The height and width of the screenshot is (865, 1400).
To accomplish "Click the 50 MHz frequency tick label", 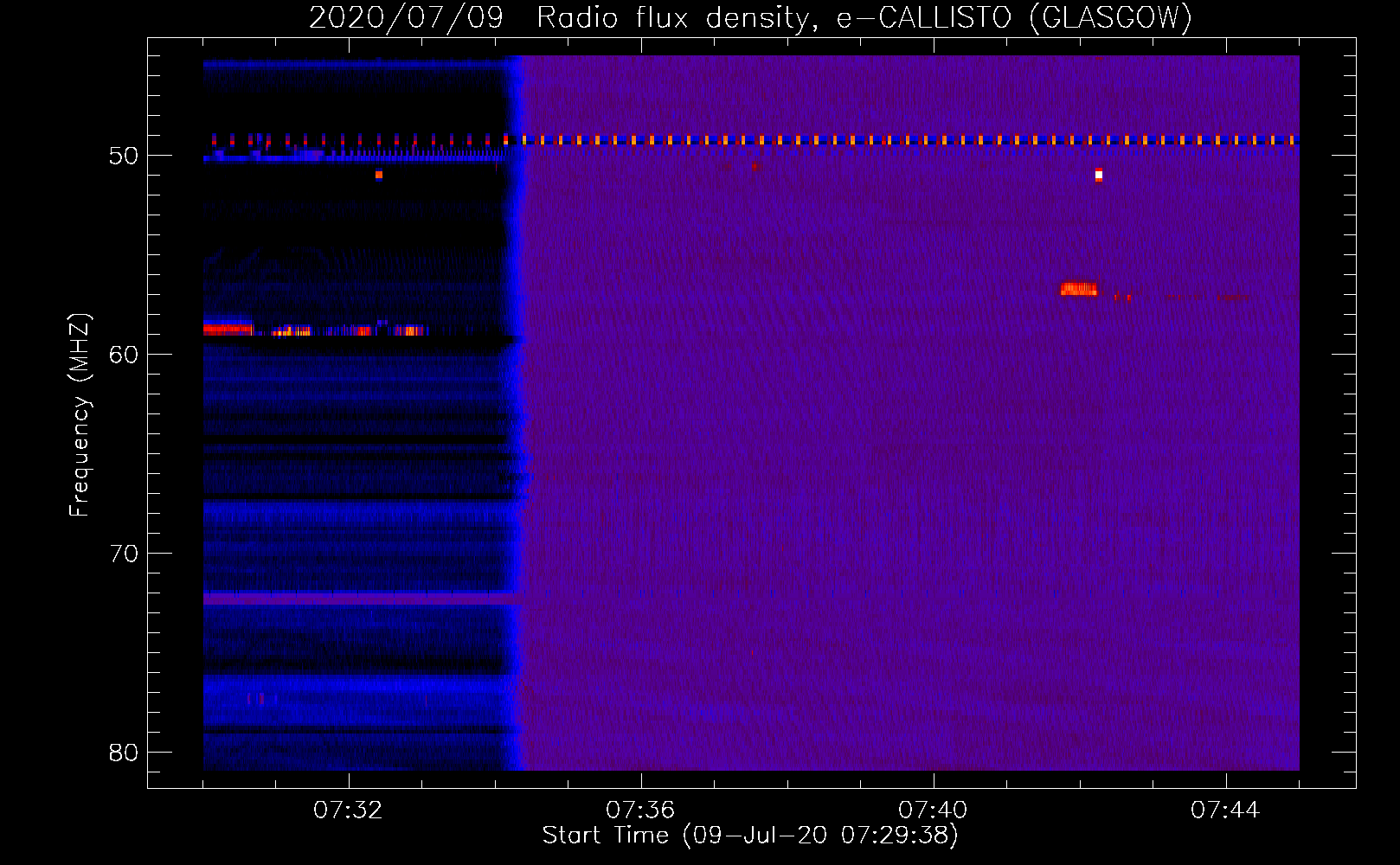I will (124, 156).
